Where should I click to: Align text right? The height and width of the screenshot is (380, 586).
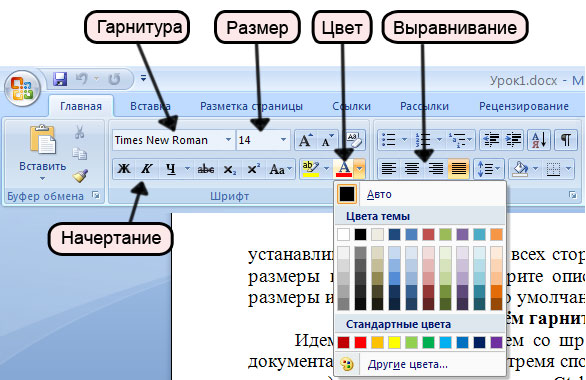435,169
